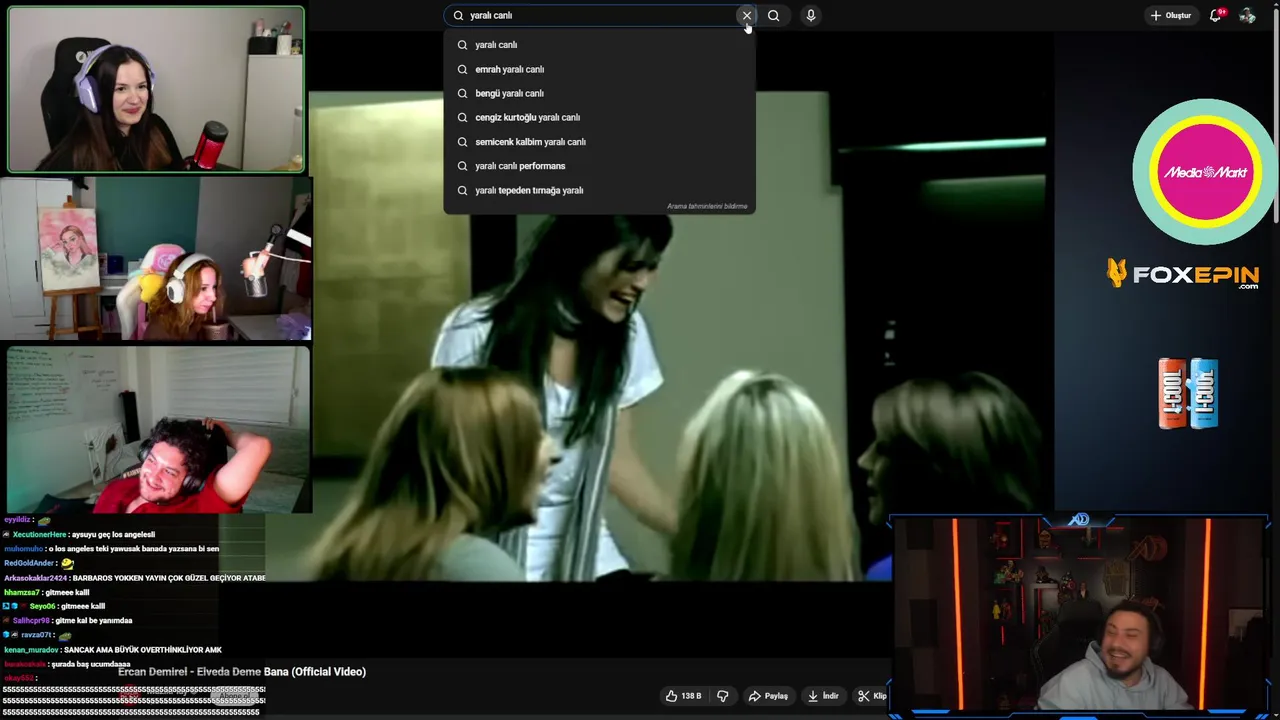
Task: Start voice search with the microphone icon
Action: click(810, 15)
